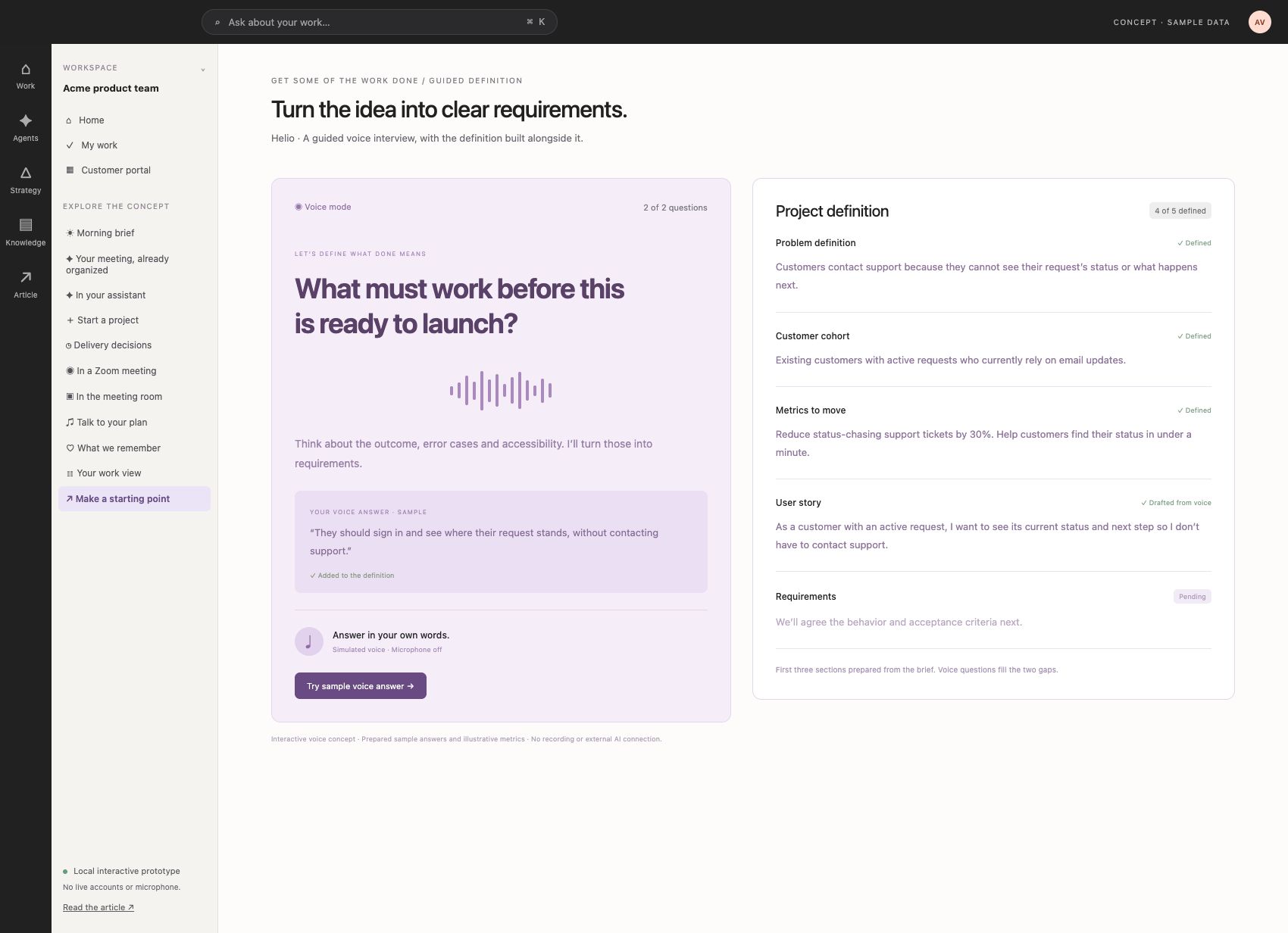Click the What we remember heart icon

tap(70, 448)
